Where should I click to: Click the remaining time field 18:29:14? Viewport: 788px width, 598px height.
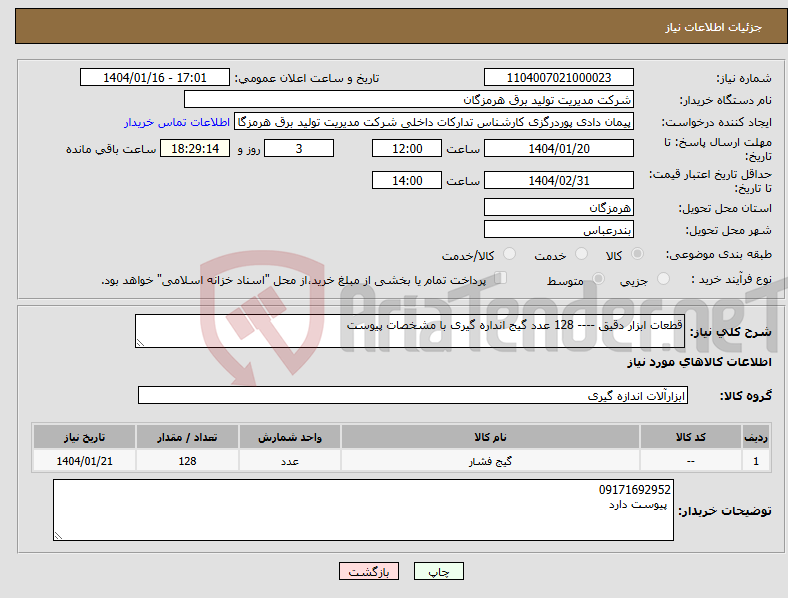click(x=195, y=148)
